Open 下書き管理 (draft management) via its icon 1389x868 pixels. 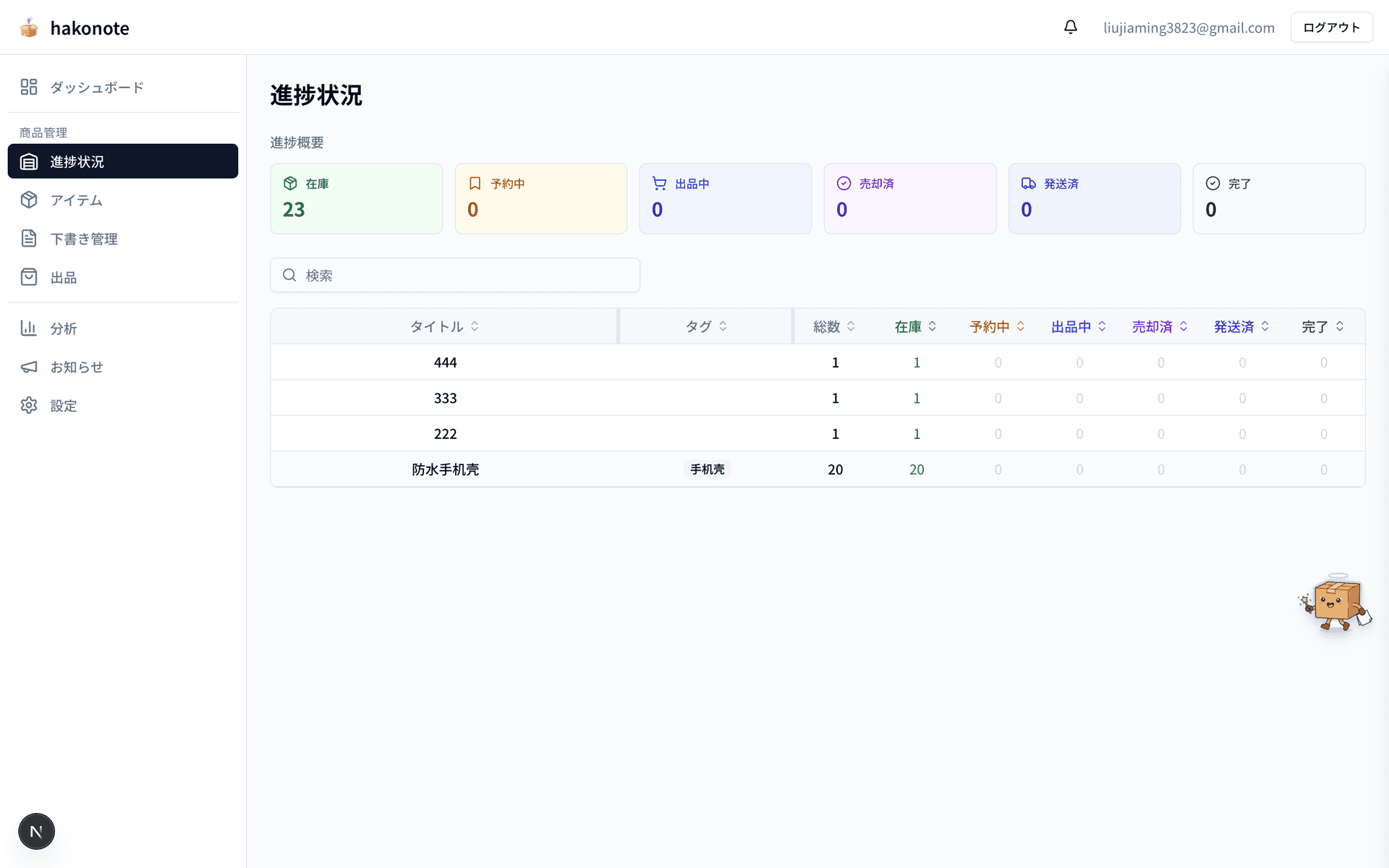point(29,238)
